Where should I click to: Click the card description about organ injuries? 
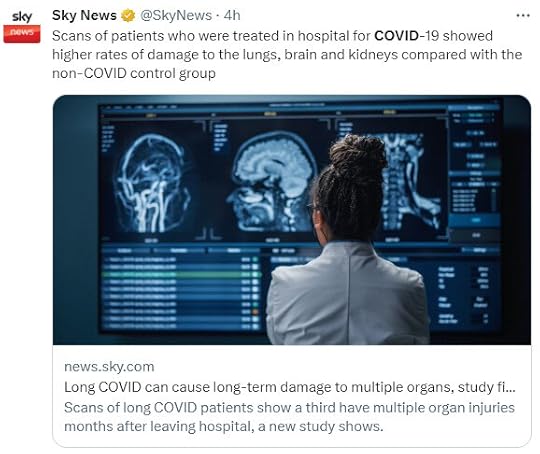289,417
